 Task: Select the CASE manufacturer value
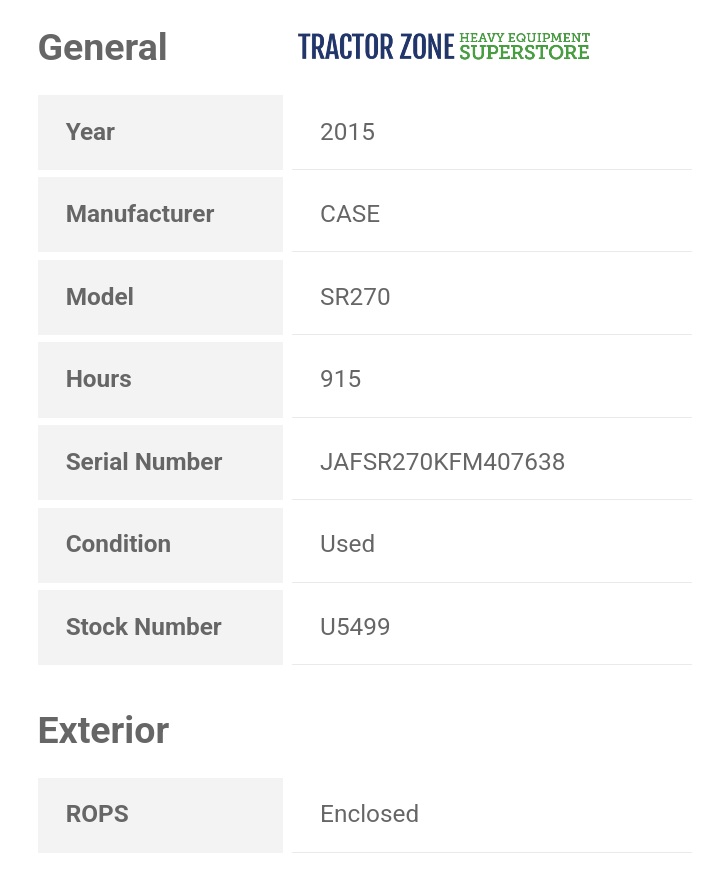(x=350, y=214)
